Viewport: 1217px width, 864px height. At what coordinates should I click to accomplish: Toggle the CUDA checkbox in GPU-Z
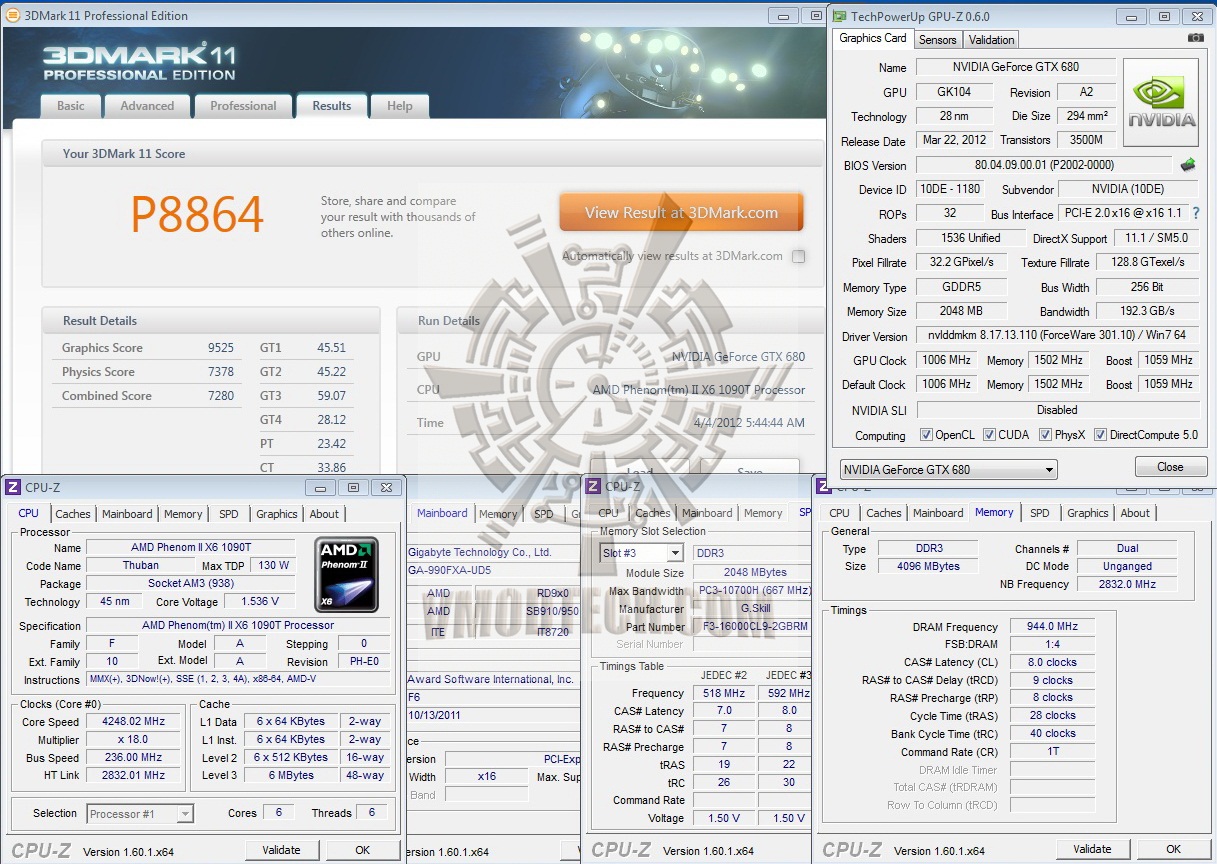tap(989, 435)
